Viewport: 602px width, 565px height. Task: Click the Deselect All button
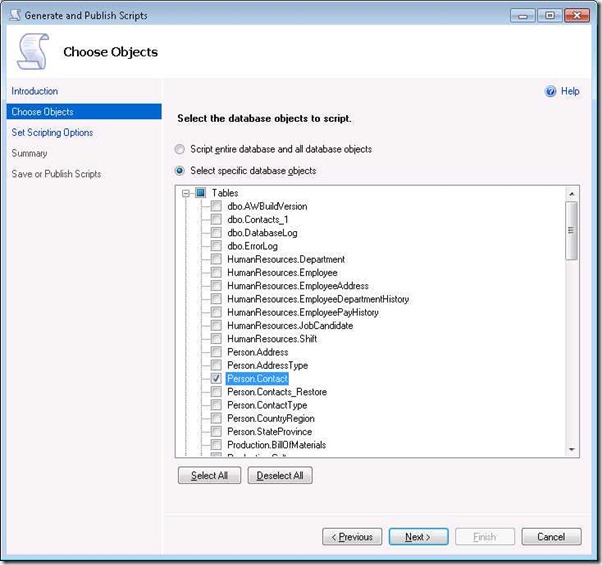pyautogui.click(x=280, y=475)
